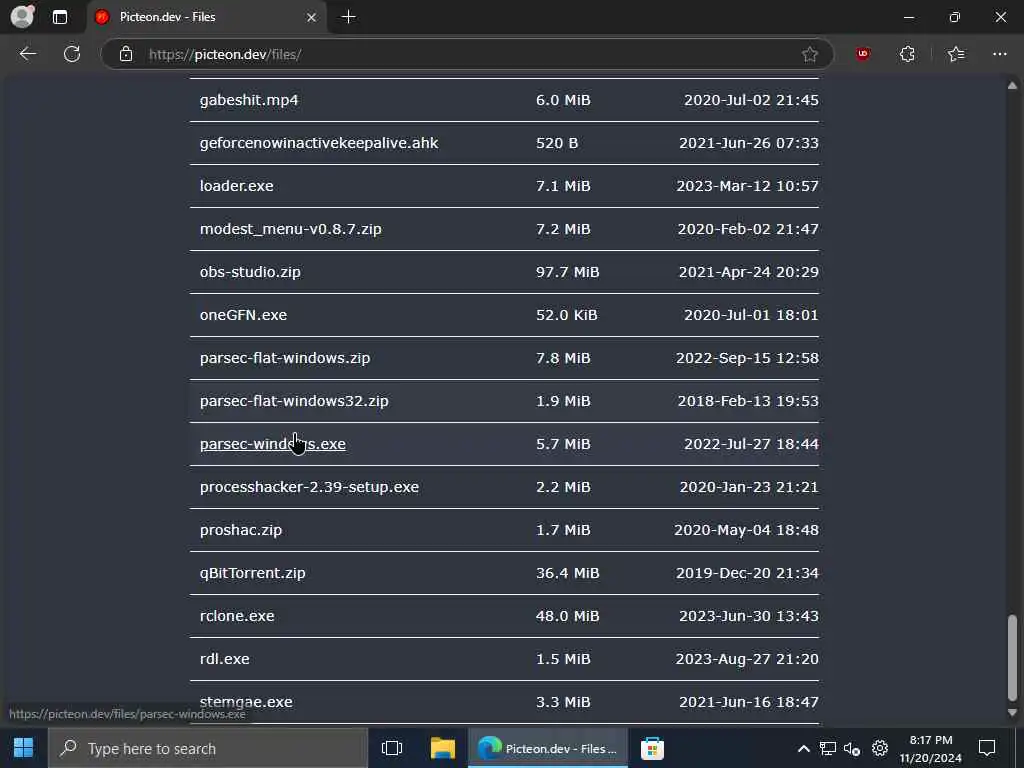Viewport: 1024px width, 768px height.
Task: Download parsec-flat-windows.zip
Action: [285, 358]
